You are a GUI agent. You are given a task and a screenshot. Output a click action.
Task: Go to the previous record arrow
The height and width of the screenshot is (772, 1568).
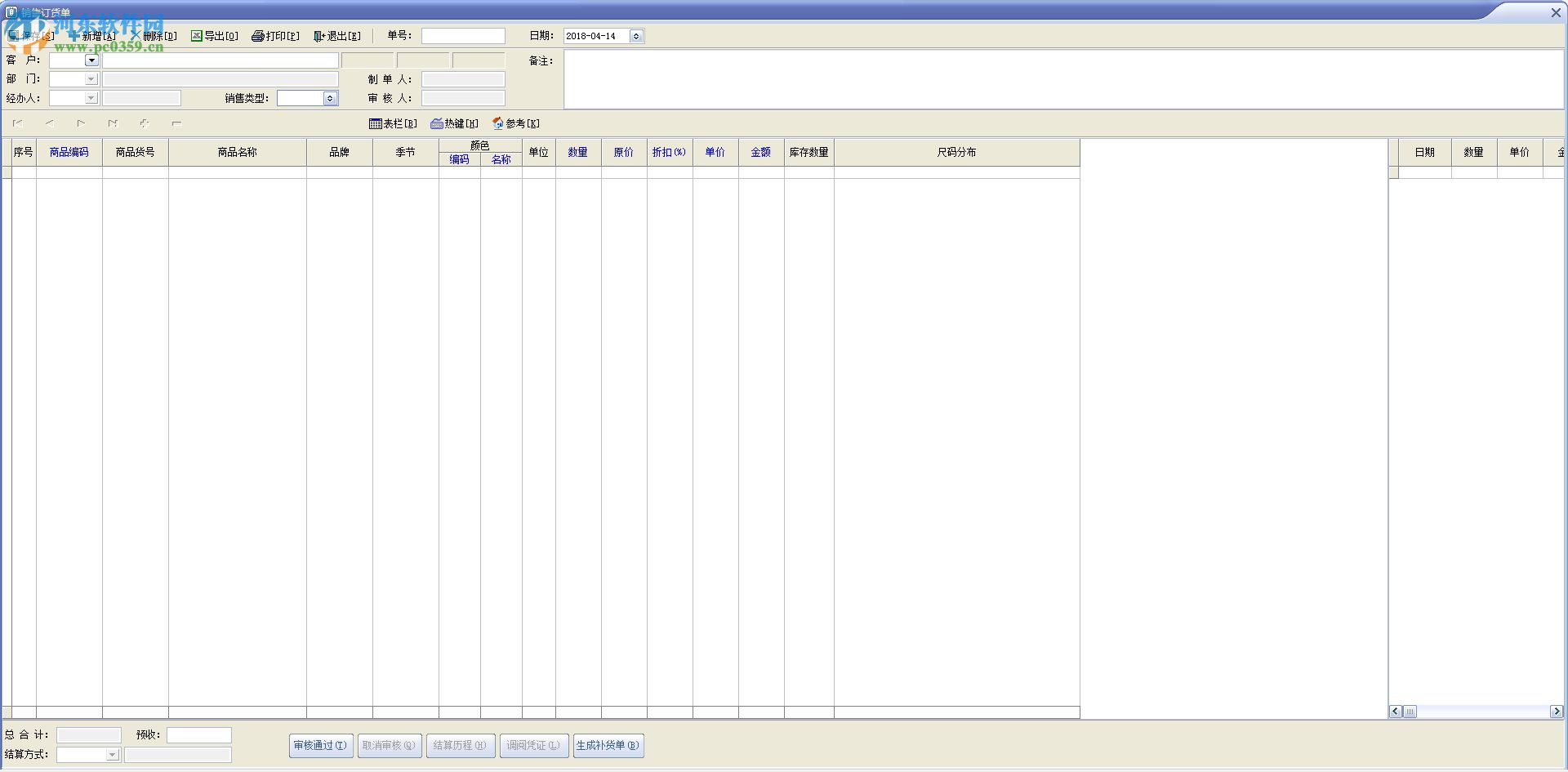pyautogui.click(x=49, y=123)
